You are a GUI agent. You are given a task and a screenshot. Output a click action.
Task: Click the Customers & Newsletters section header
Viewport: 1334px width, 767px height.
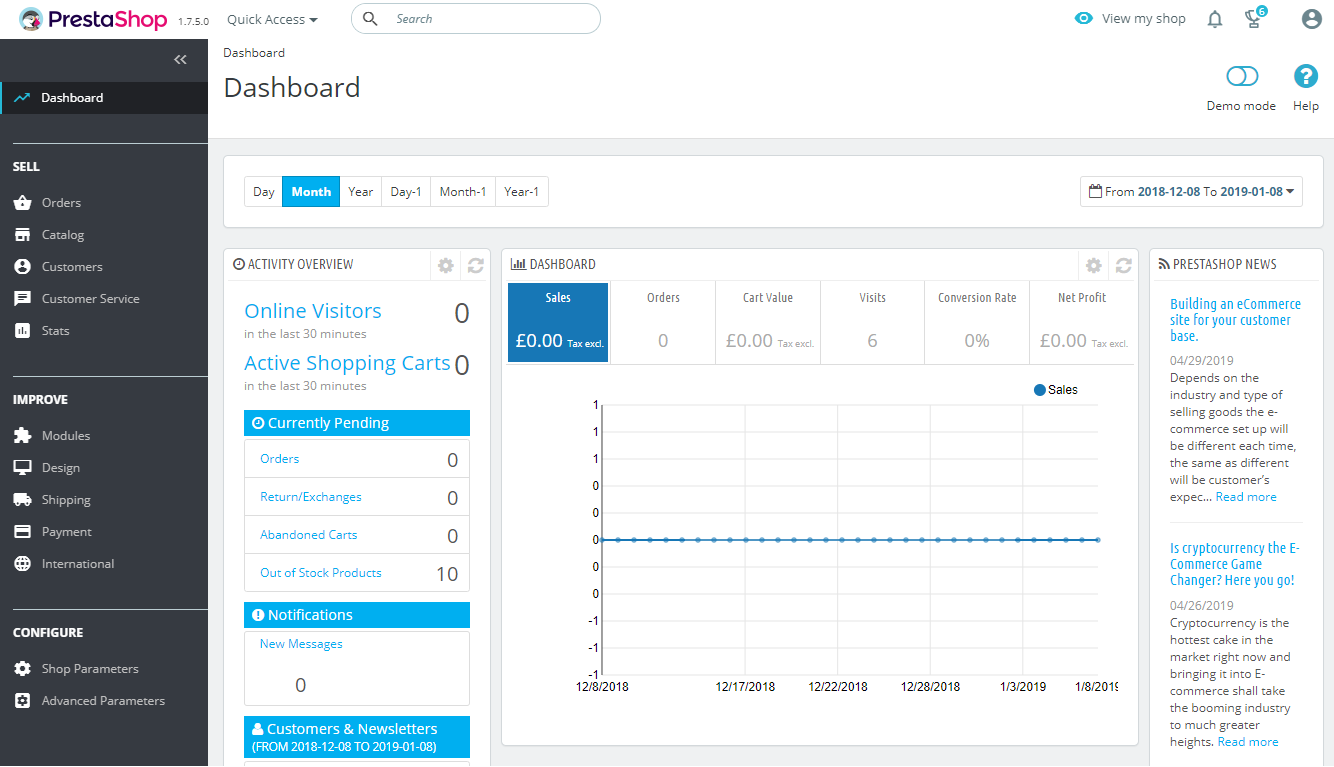357,737
